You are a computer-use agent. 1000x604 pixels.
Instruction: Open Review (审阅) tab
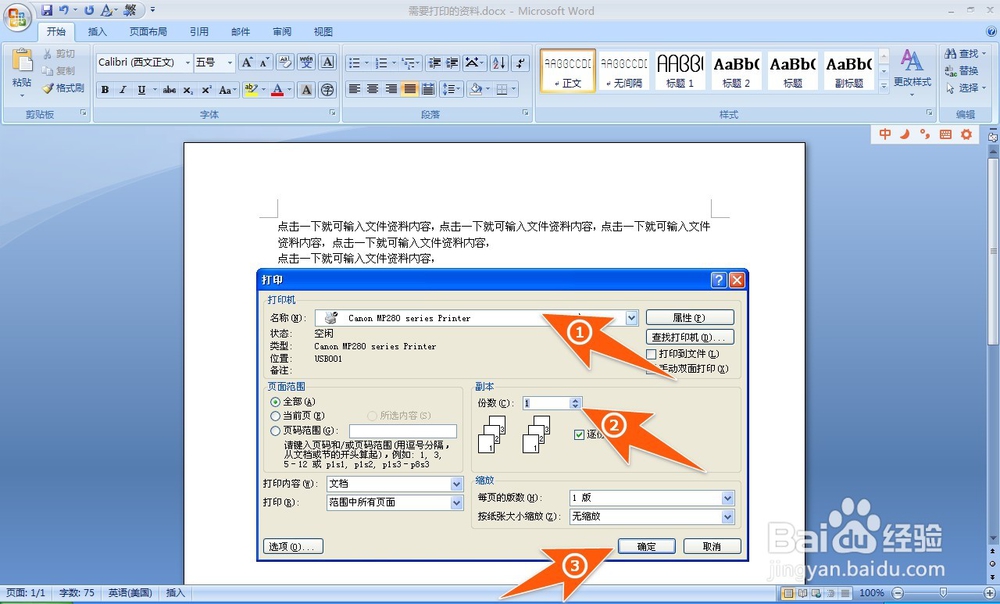[282, 31]
